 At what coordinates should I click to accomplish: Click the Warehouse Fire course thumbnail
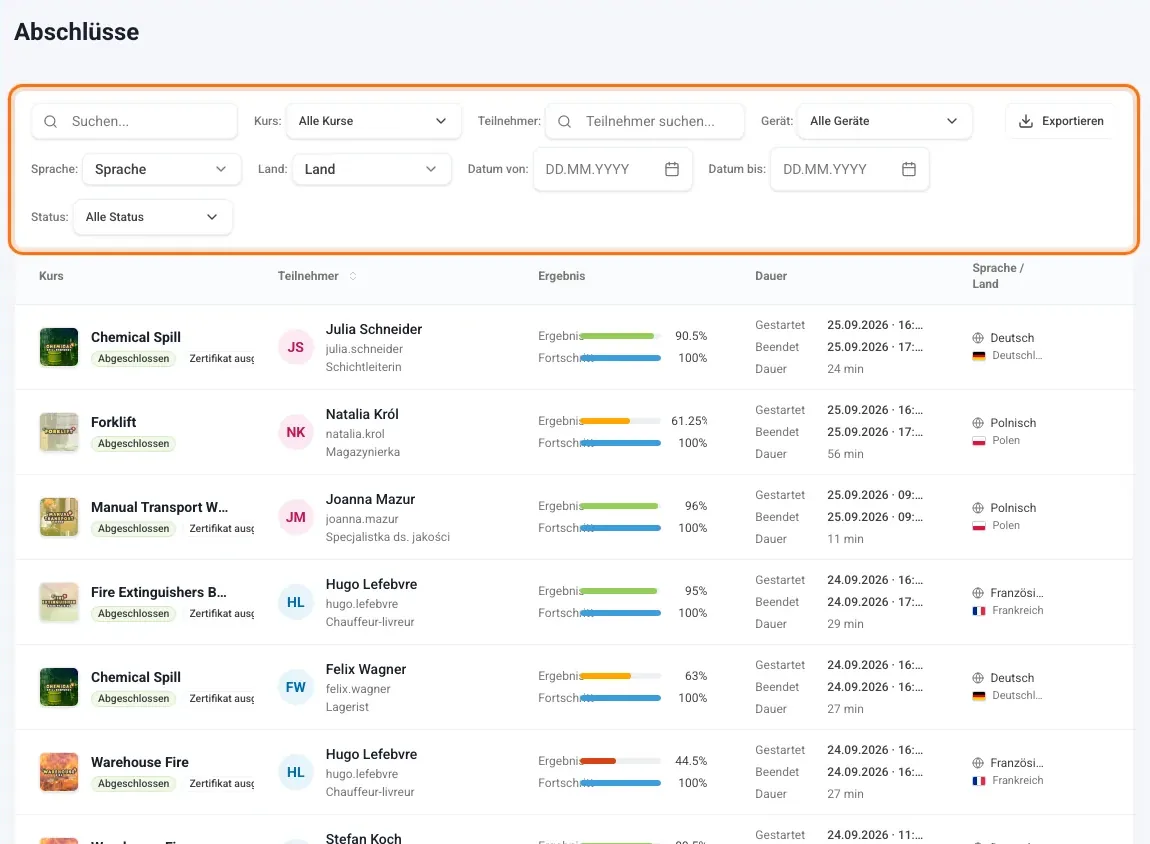59,773
